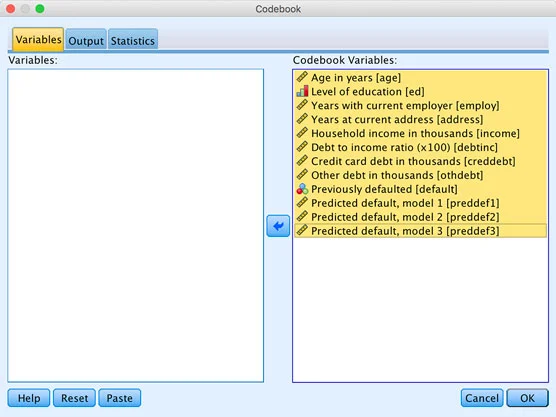
Task: Switch to the Output tab
Action: click(x=86, y=40)
